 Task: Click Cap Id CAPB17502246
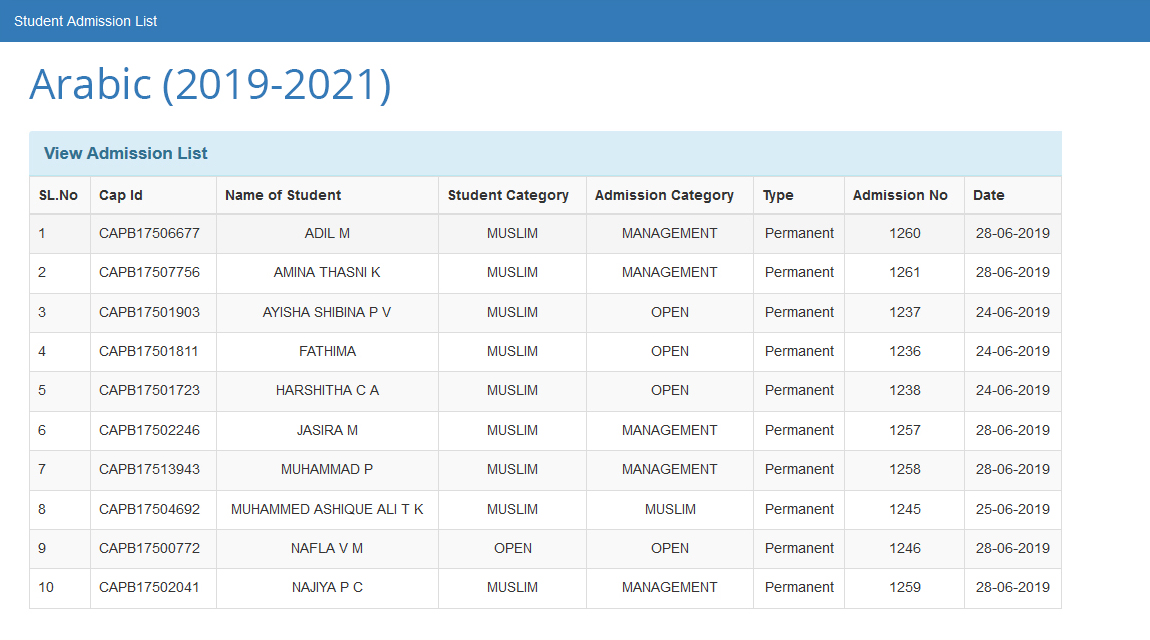click(x=149, y=430)
